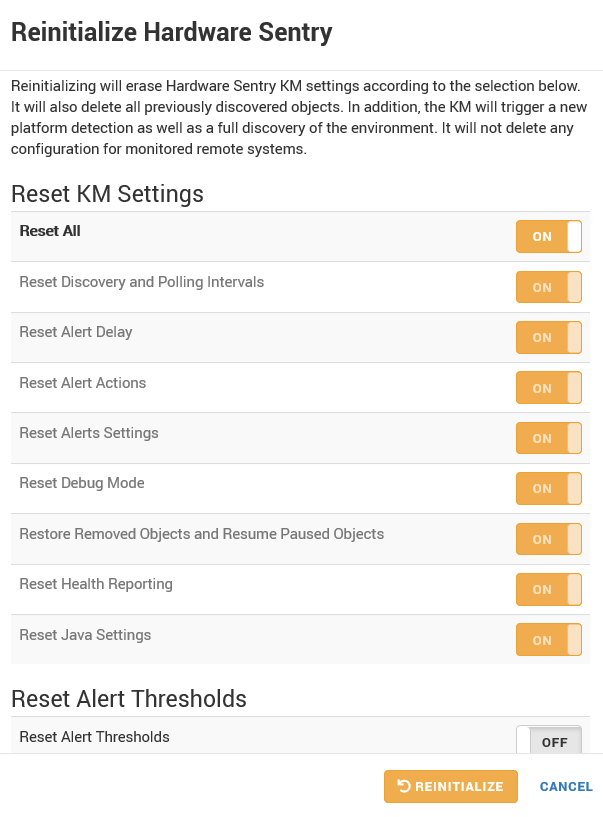Click the Reset Health Reporting label
This screenshot has height=817, width=603.
(96, 584)
